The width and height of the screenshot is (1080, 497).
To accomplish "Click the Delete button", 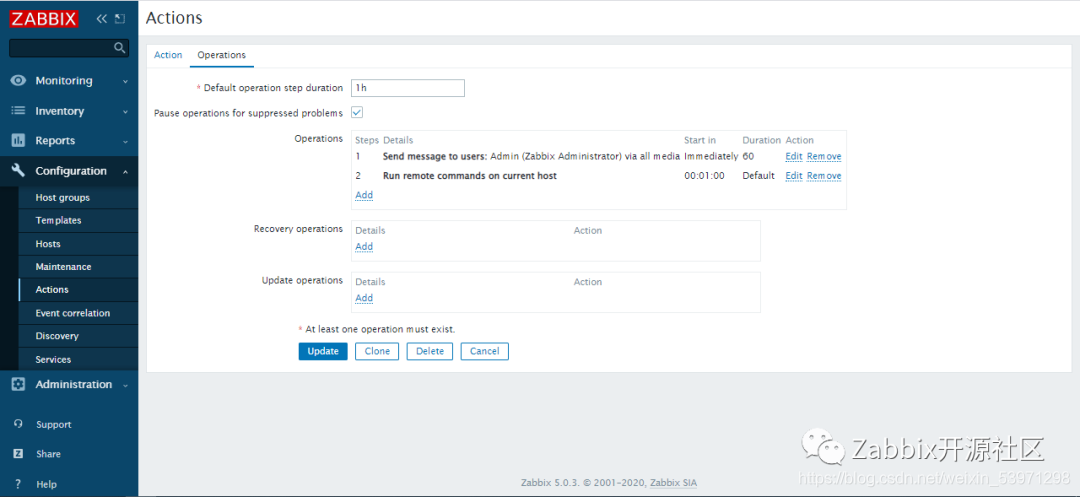I will (430, 351).
